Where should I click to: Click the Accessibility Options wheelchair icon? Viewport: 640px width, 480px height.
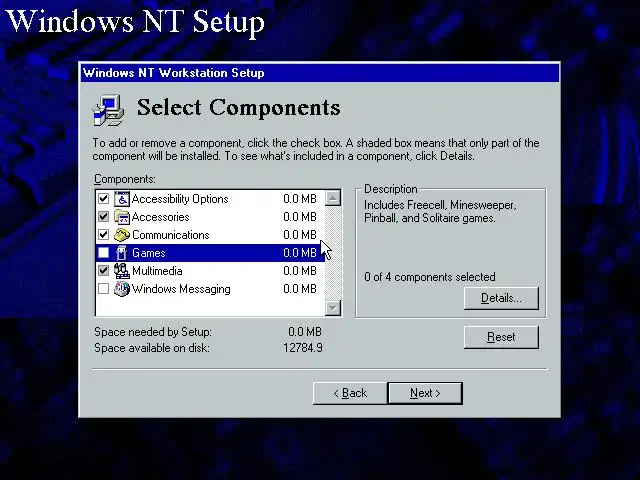click(x=122, y=199)
